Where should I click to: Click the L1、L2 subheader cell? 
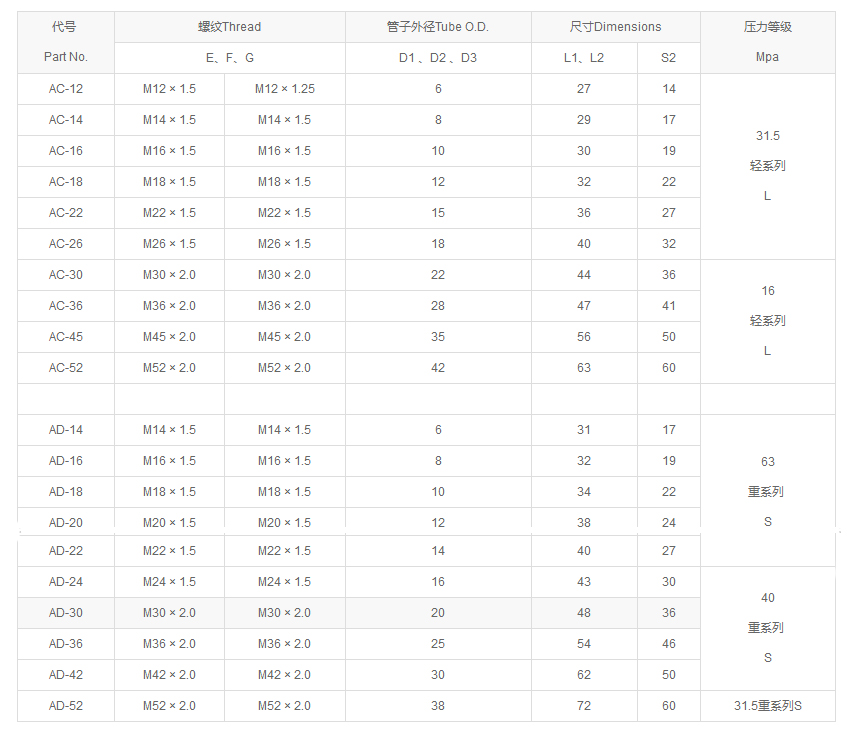pos(584,58)
